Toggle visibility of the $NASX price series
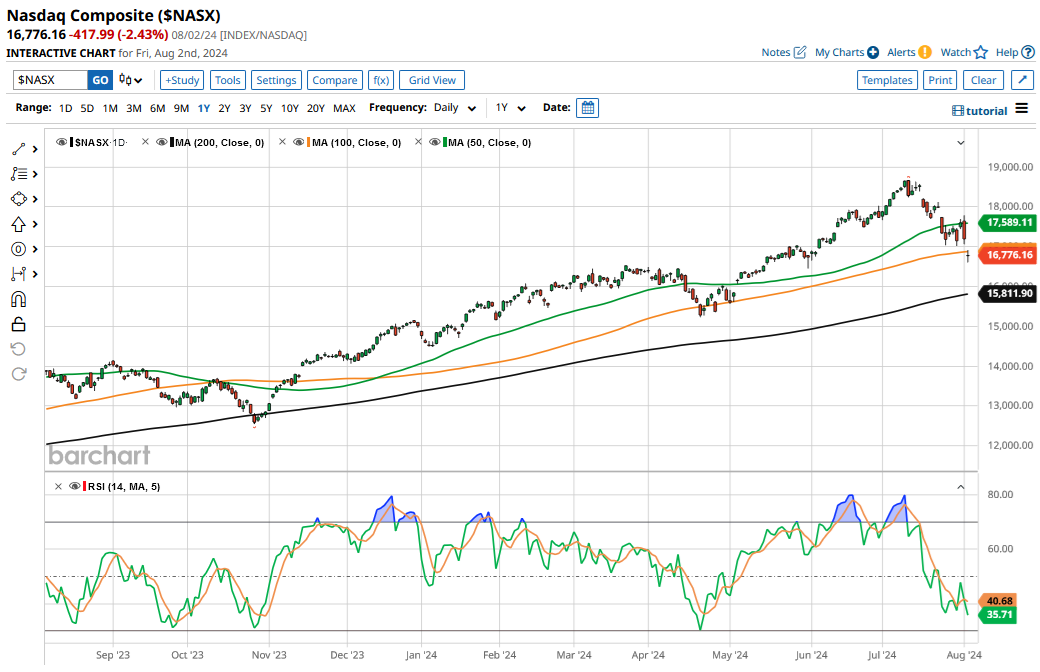Image resolution: width=1040 pixels, height=672 pixels. 63,143
